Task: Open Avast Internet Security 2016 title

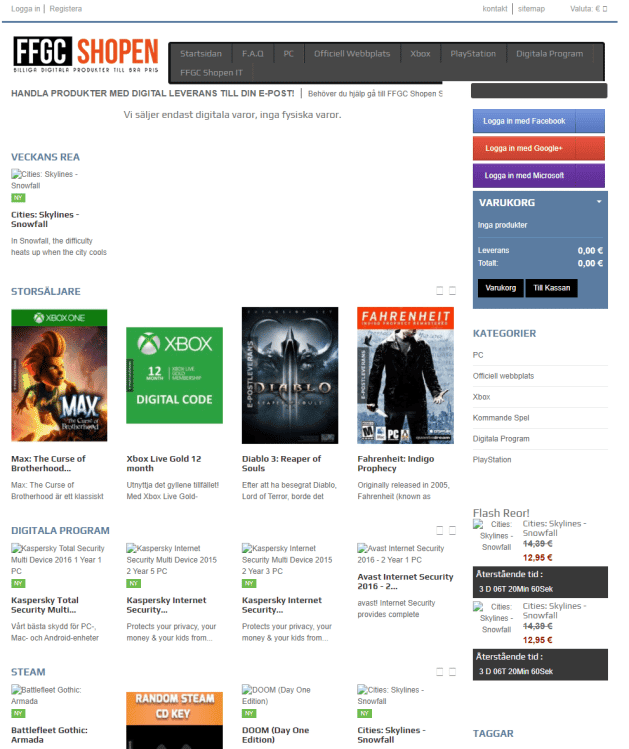Action: click(405, 581)
